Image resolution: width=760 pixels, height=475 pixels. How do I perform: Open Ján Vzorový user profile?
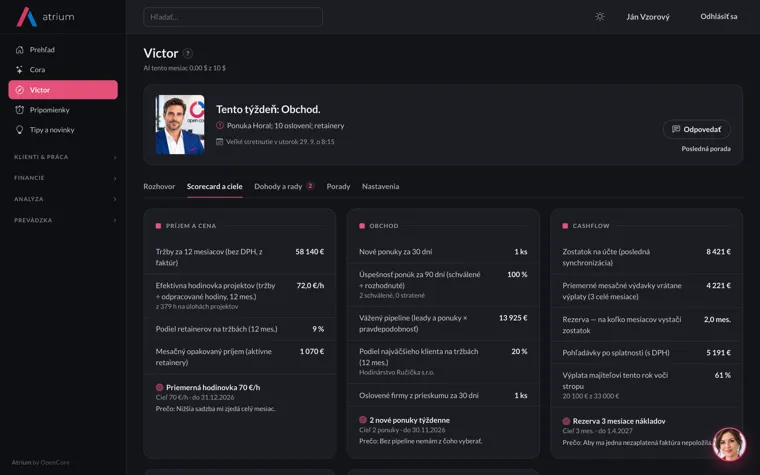[x=648, y=17]
